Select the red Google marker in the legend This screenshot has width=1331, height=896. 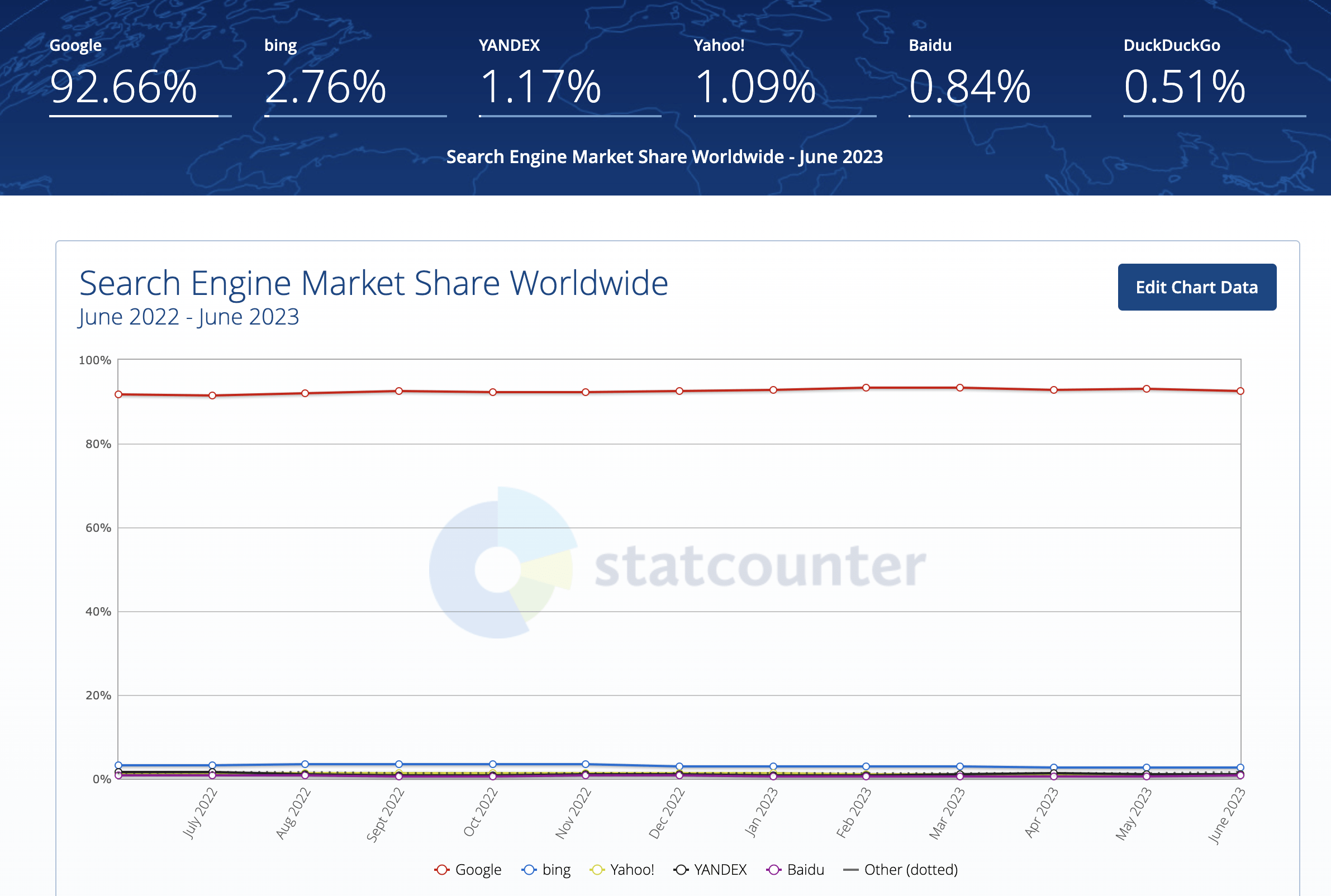(443, 869)
